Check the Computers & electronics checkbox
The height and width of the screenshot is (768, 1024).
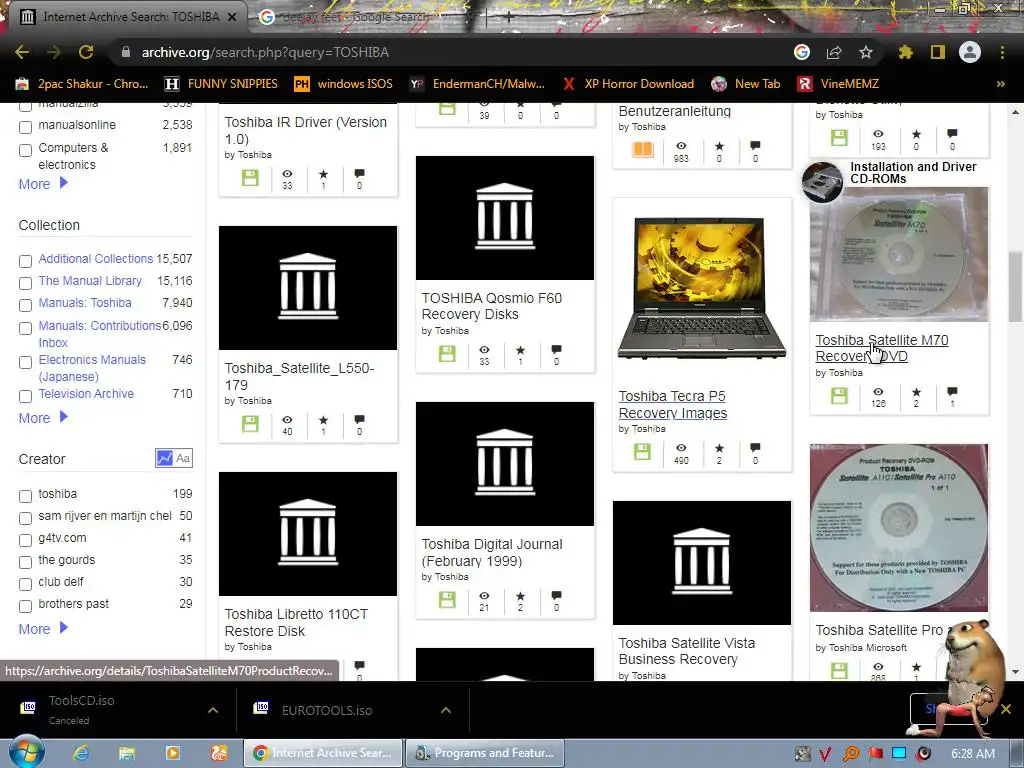[x=25, y=150]
